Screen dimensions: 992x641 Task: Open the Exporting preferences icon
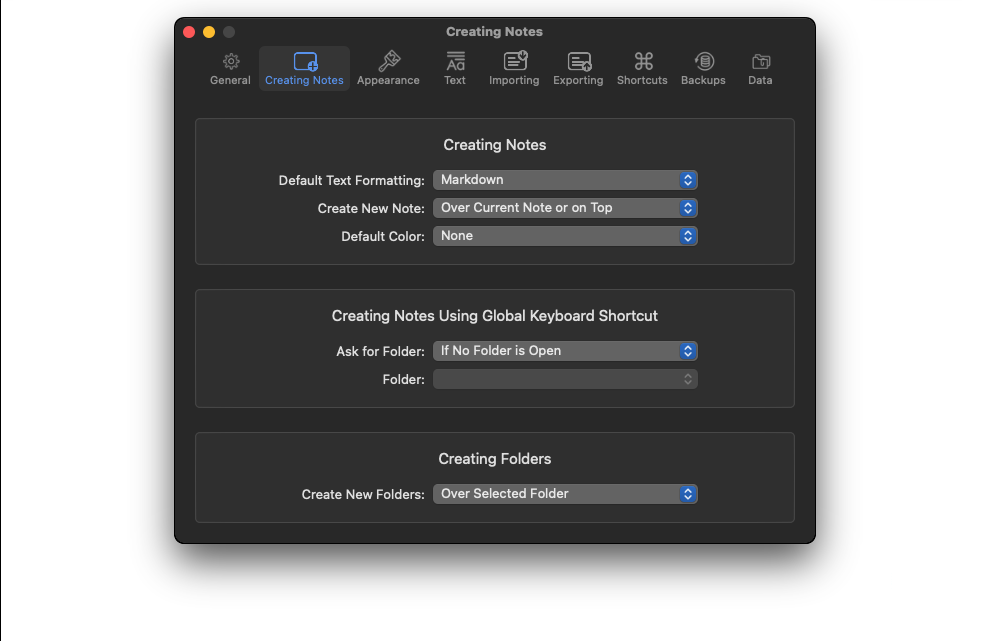pos(578,62)
